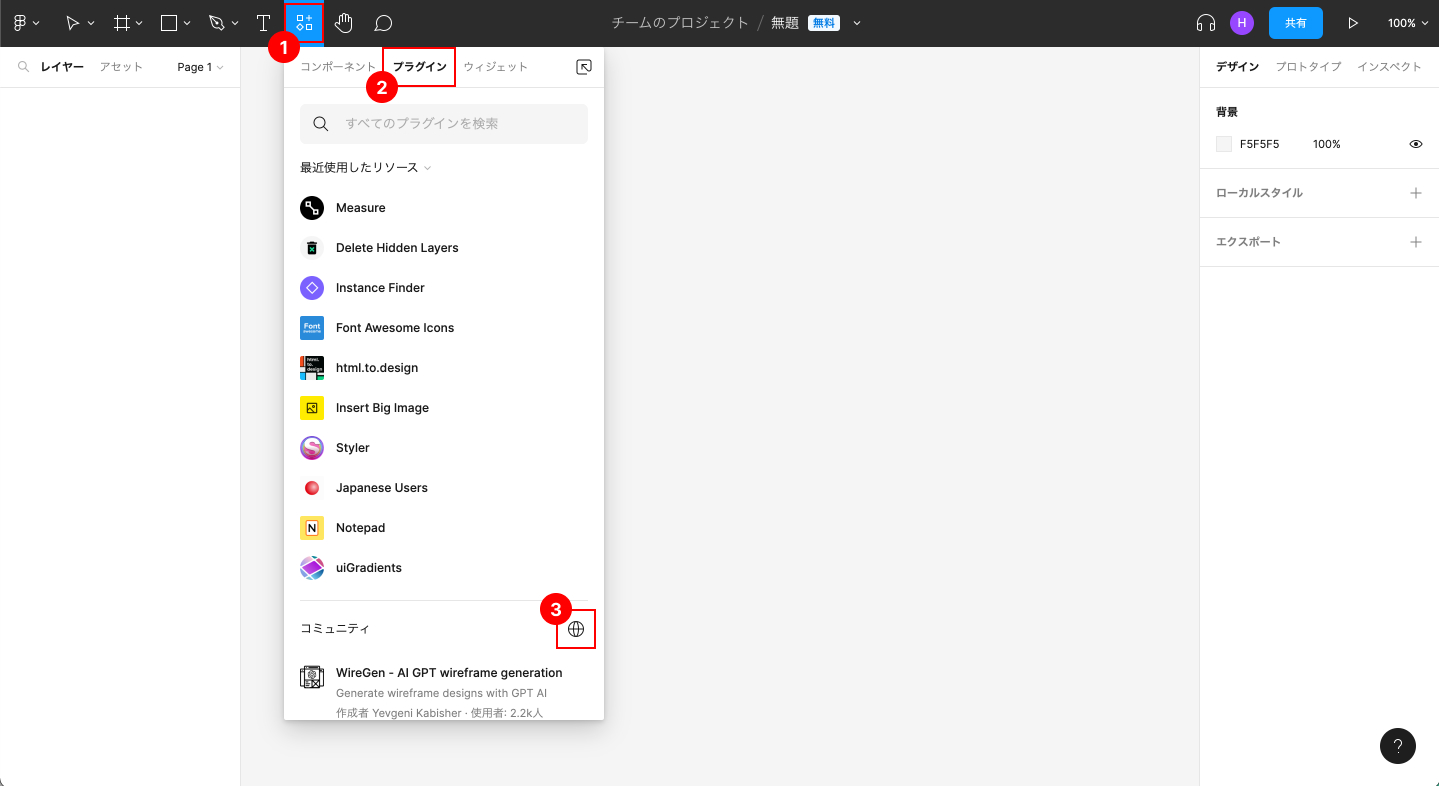Switch to the プラグイン tab

pyautogui.click(x=419, y=67)
